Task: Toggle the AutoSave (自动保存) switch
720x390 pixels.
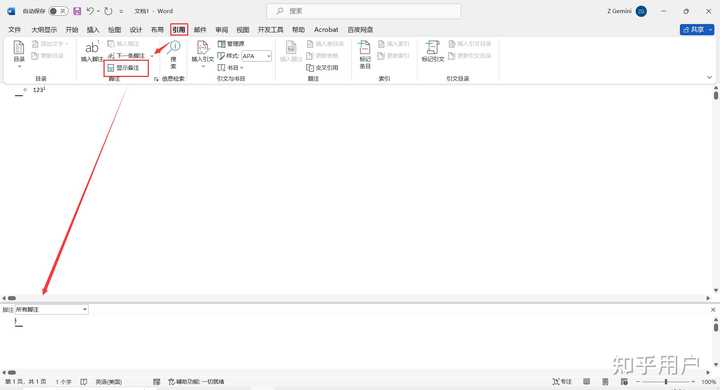Action: [x=58, y=11]
